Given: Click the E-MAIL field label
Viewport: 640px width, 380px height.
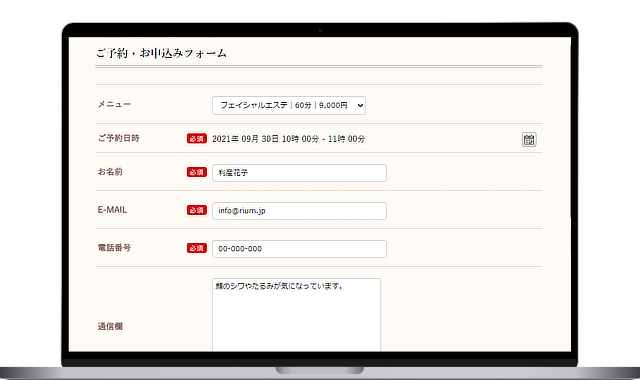Looking at the screenshot, I should click(112, 210).
